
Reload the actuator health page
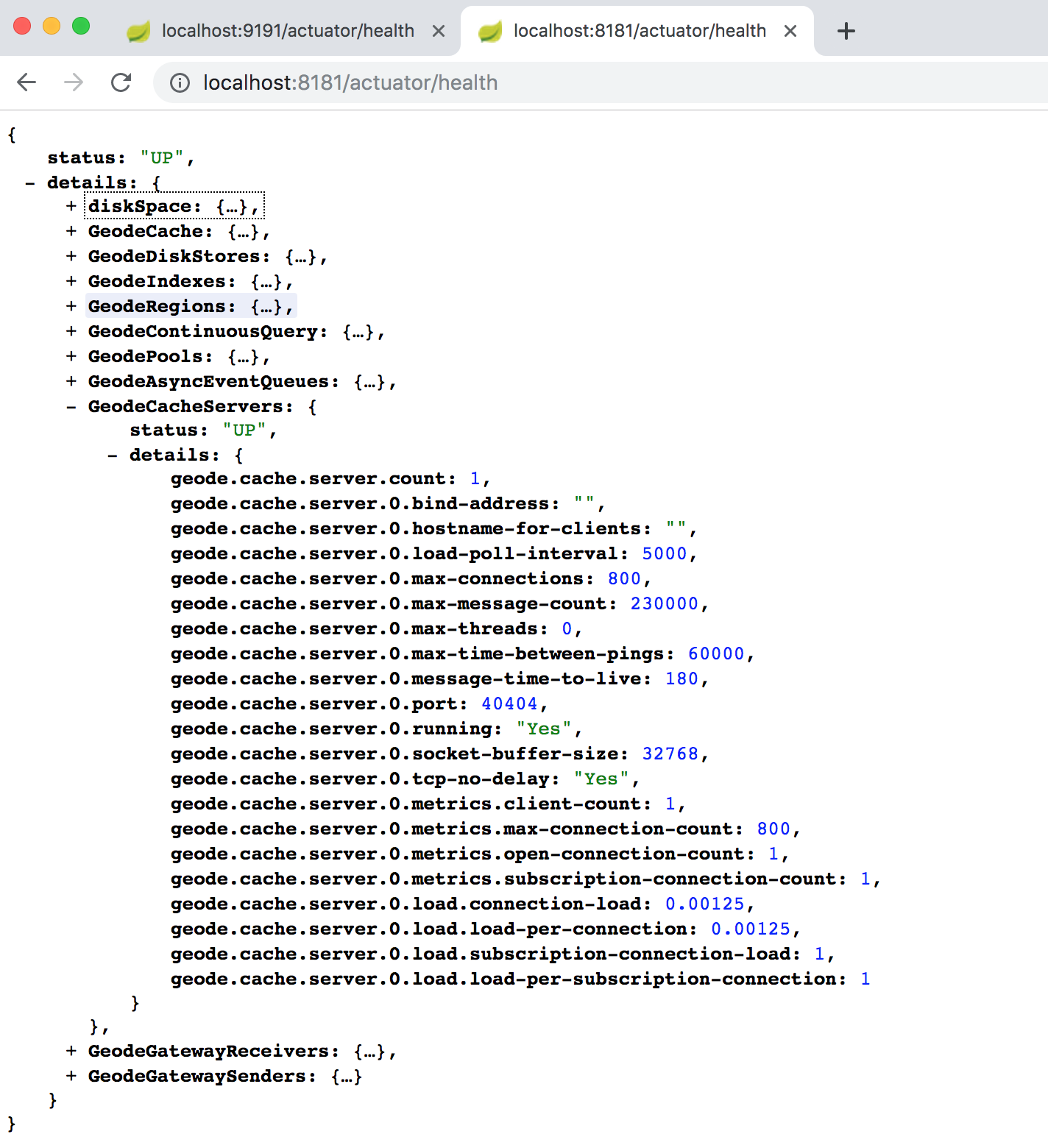click(121, 82)
